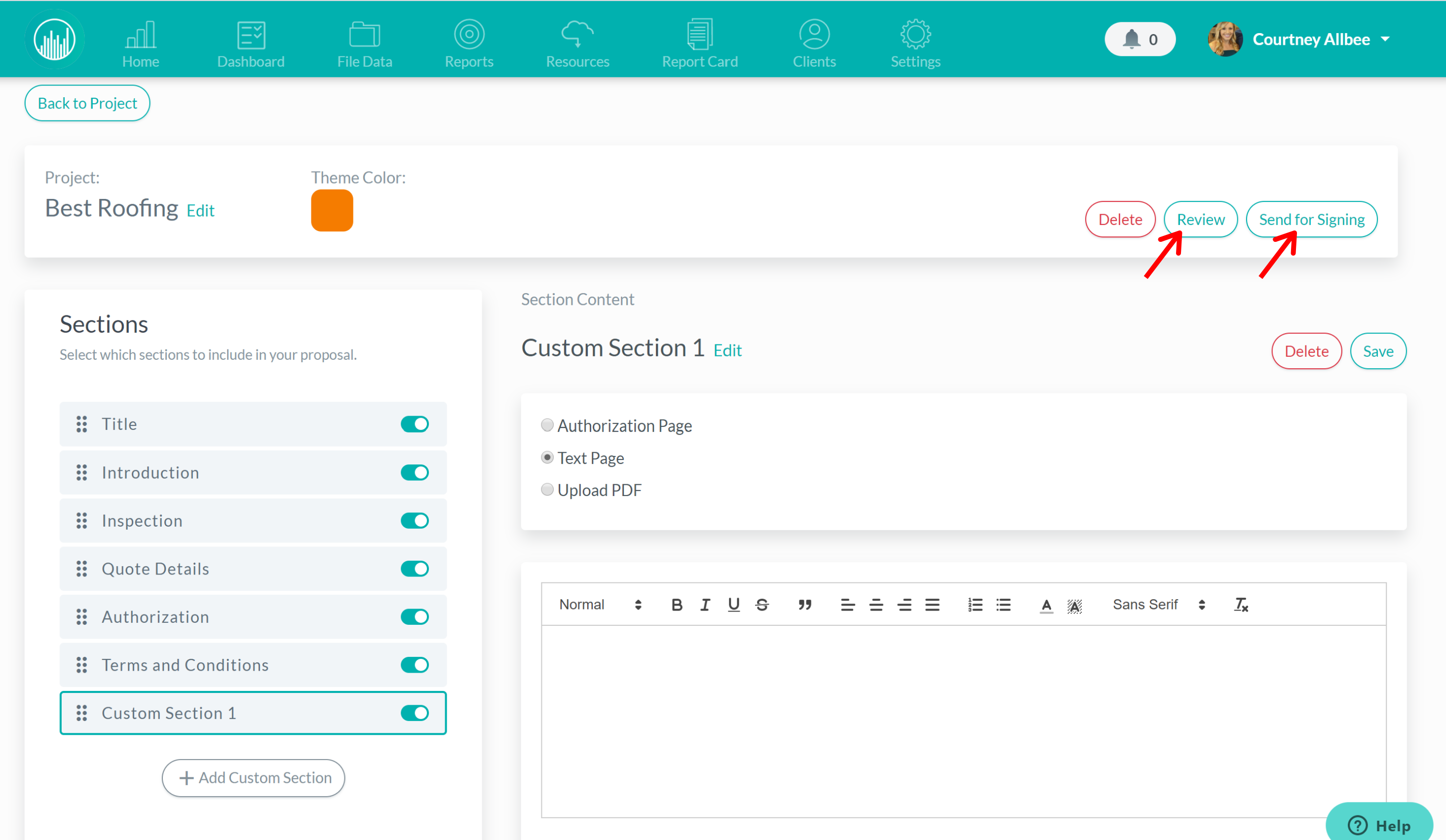1446x840 pixels.
Task: Insert a numbered list
Action: [975, 605]
